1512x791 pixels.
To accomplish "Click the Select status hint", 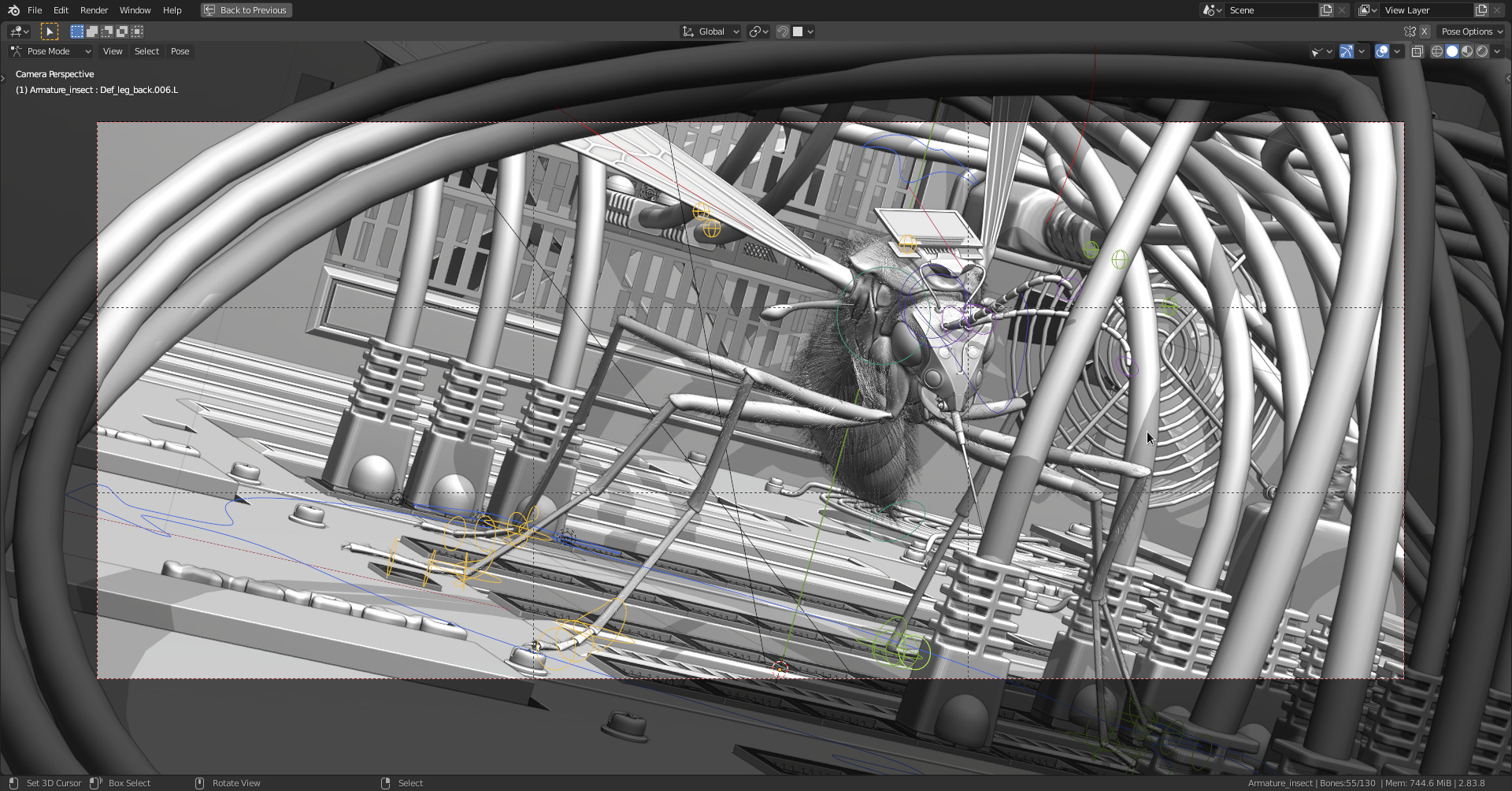I will 410,783.
